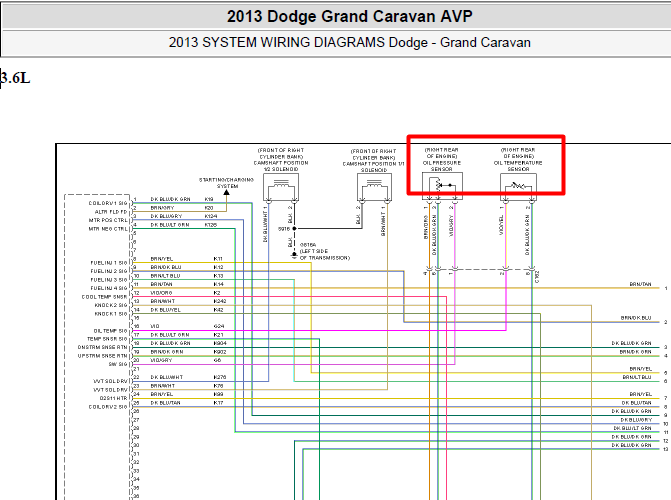The width and height of the screenshot is (671, 500).
Task: Click the 'COILDRV2 SIG' pin label
Action: [x=108, y=407]
